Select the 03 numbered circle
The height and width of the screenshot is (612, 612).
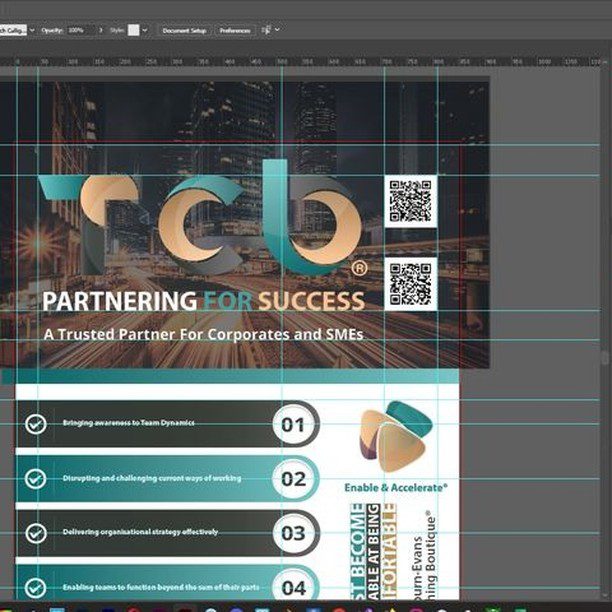295,533
